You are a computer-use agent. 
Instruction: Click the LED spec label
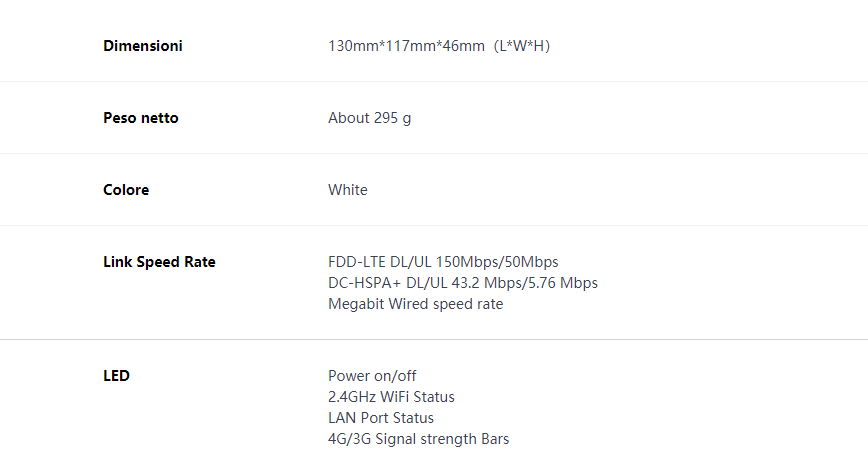116,376
